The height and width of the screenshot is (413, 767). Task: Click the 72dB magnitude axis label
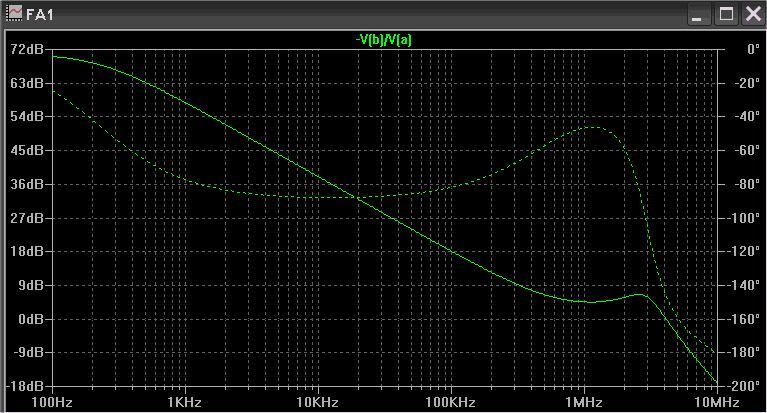(x=27, y=49)
